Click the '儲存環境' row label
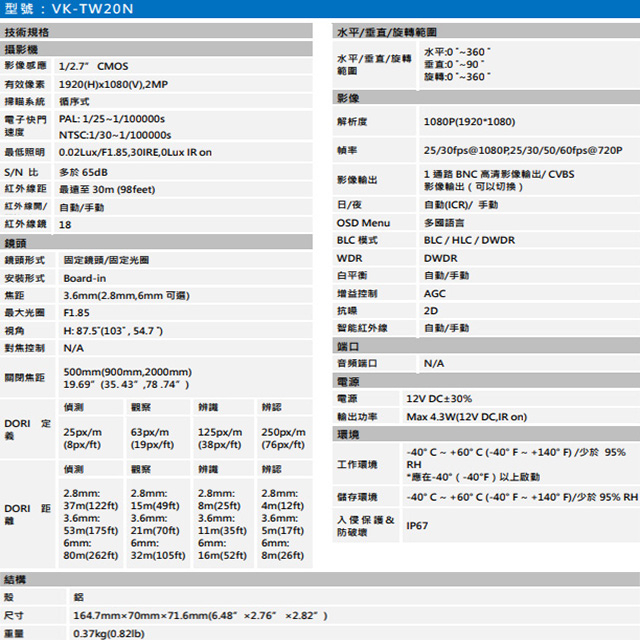 click(x=357, y=497)
